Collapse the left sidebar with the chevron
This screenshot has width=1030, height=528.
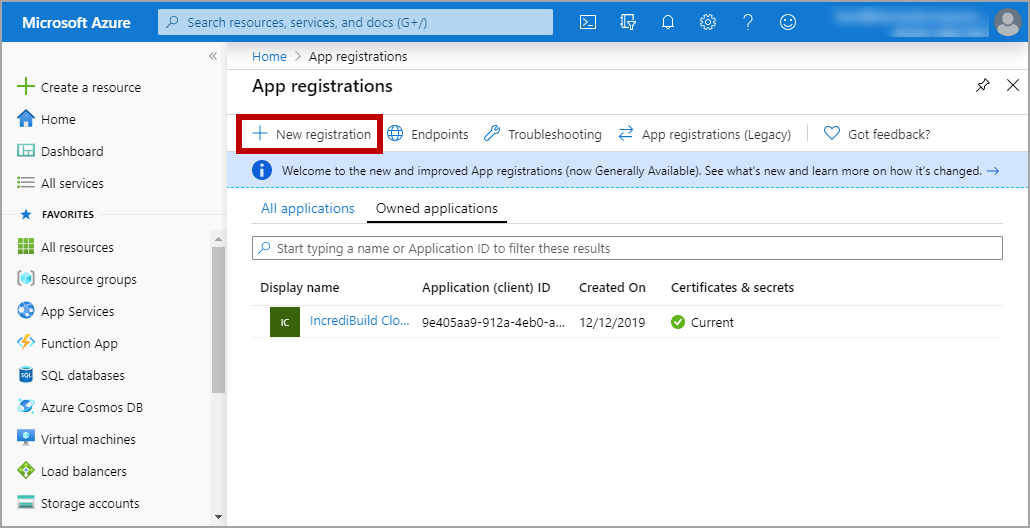point(213,56)
